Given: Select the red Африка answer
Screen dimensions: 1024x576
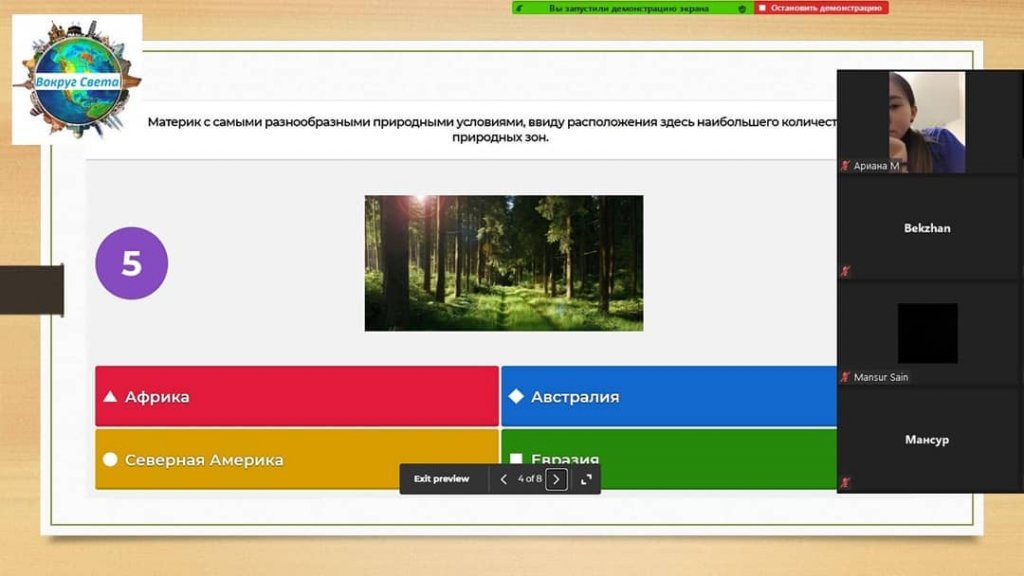Looking at the screenshot, I should [x=296, y=396].
